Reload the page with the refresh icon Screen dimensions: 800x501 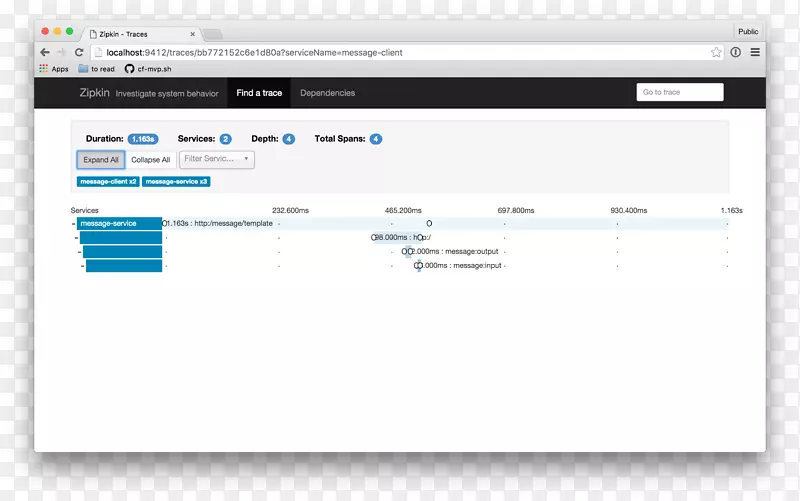[x=79, y=52]
